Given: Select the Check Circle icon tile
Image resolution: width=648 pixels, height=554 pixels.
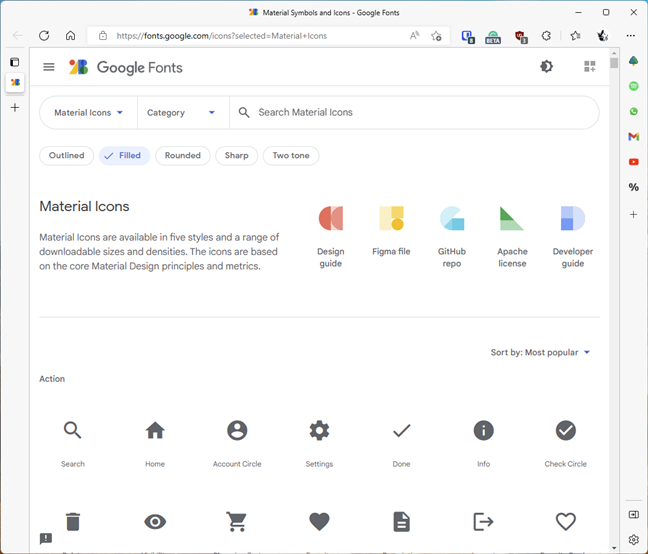Looking at the screenshot, I should (566, 444).
